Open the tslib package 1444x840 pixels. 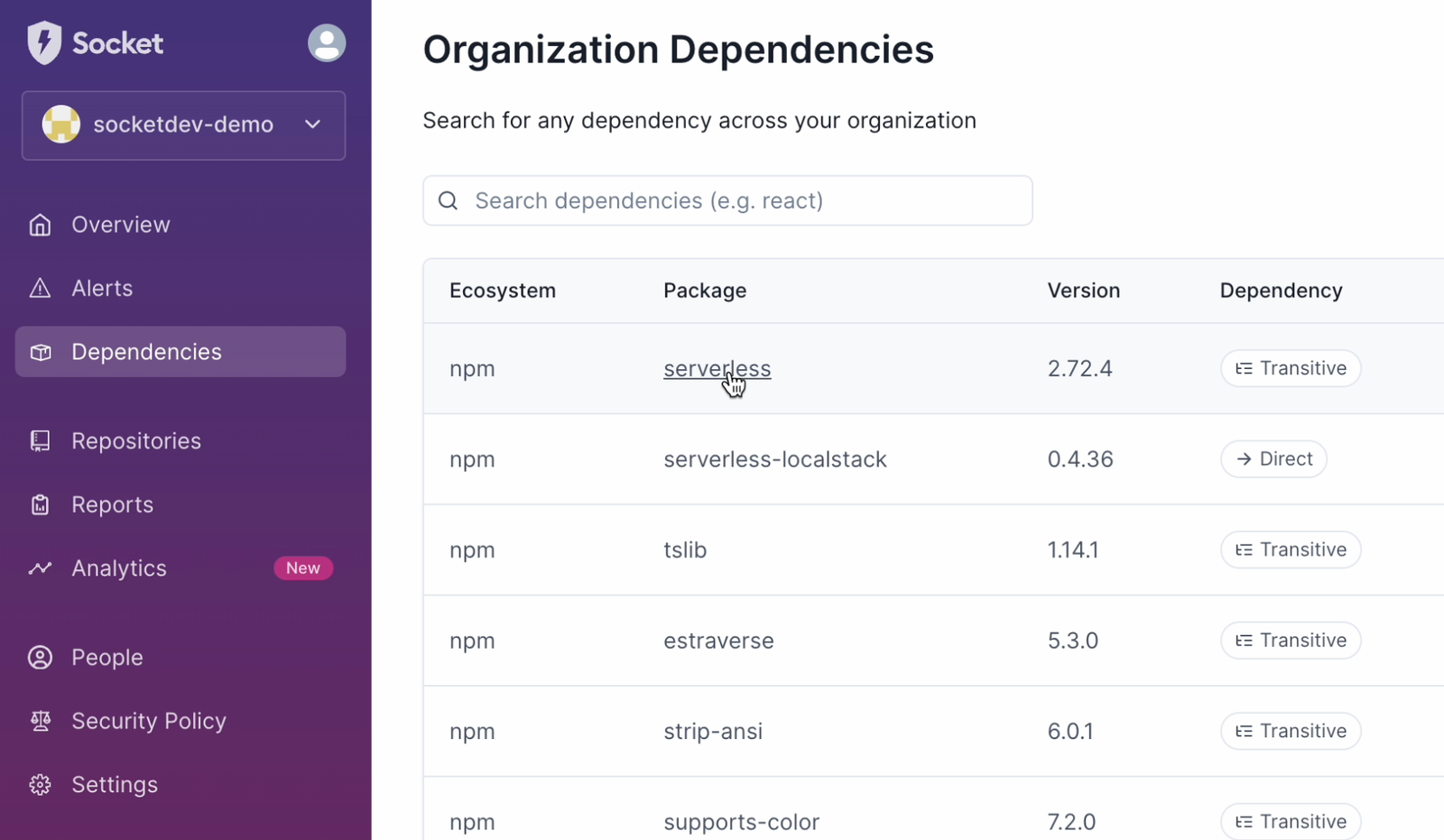pyautogui.click(x=685, y=549)
